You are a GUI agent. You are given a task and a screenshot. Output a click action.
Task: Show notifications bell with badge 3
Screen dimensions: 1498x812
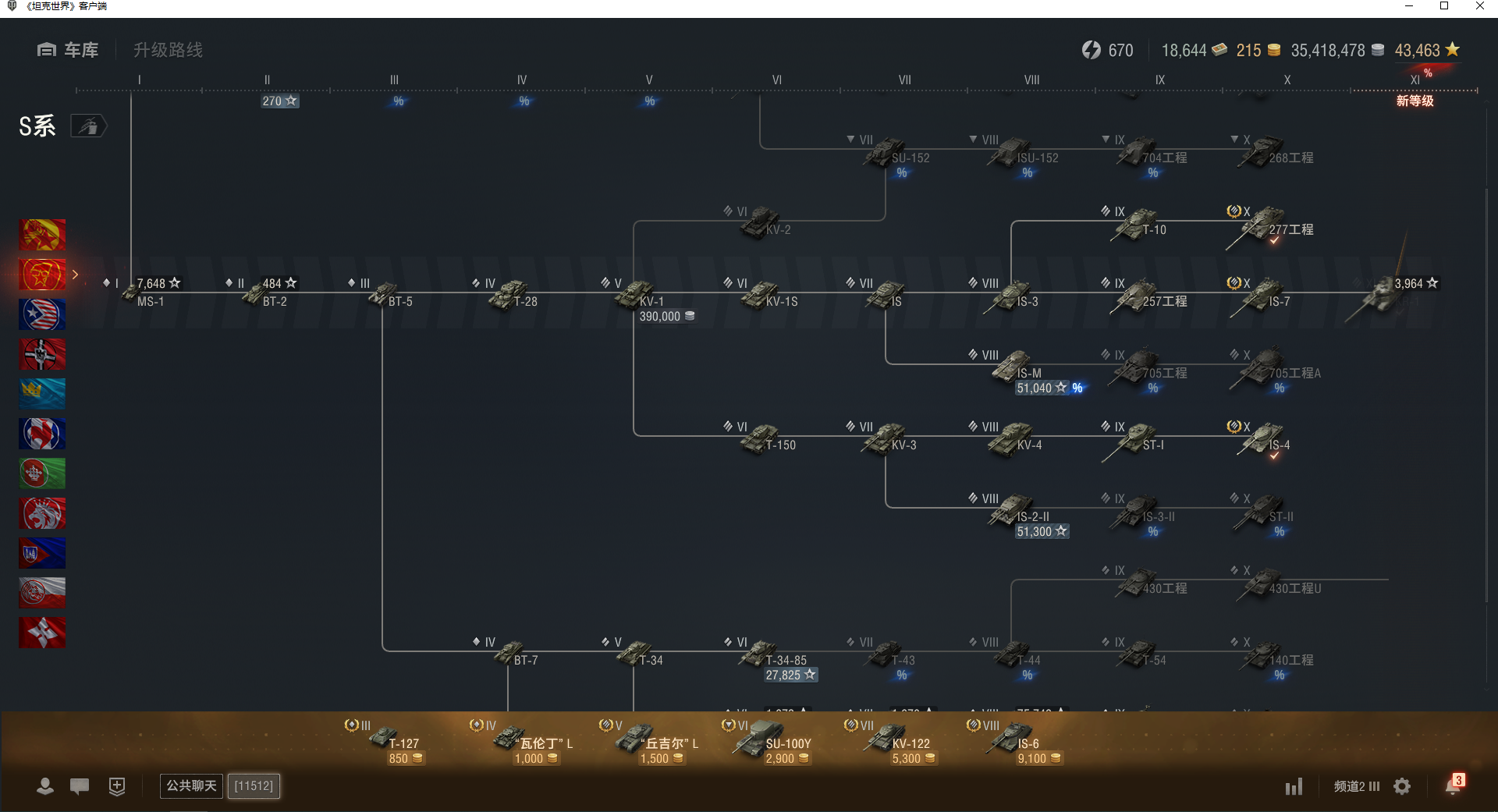pos(1454,785)
